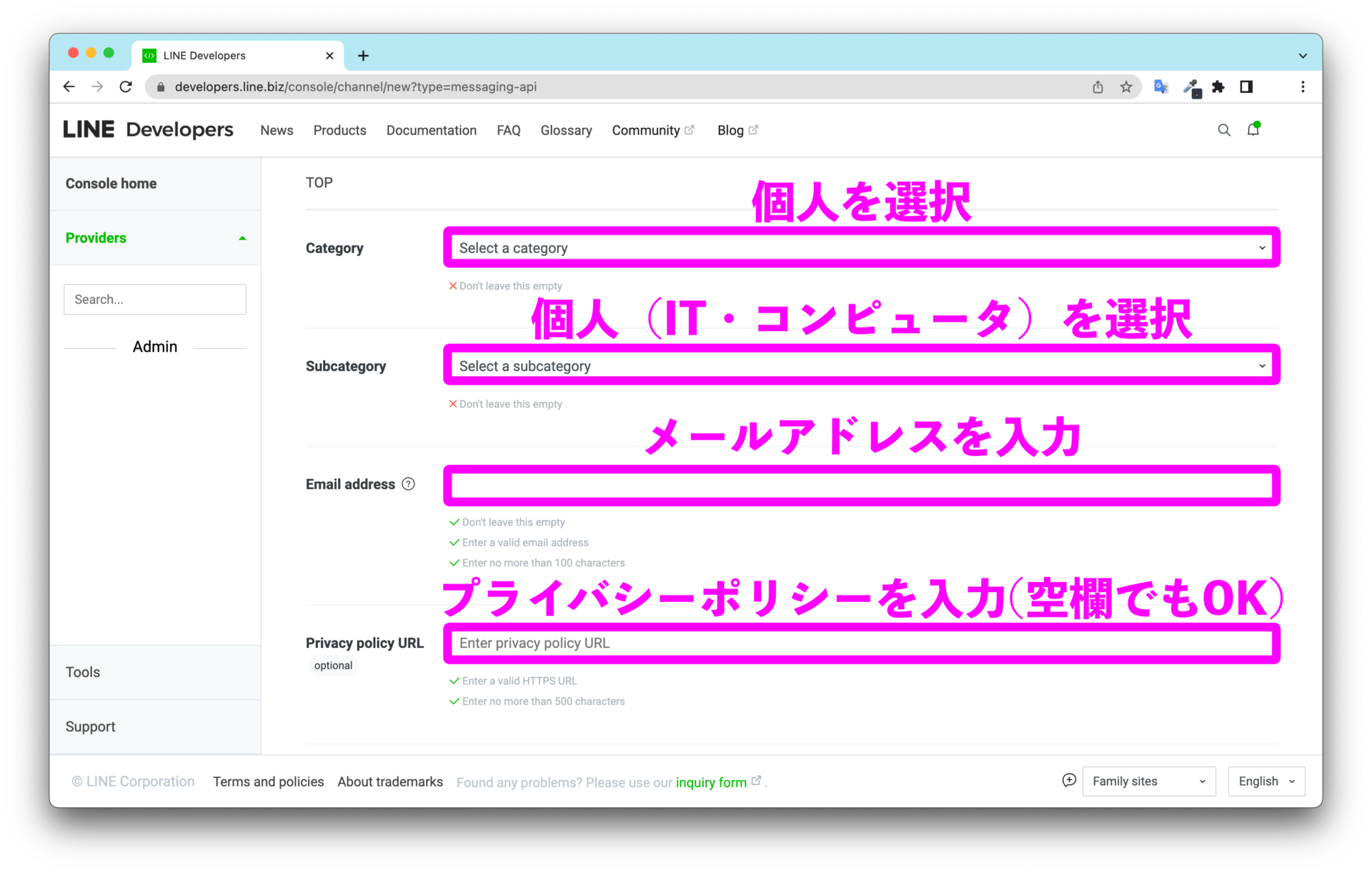Open the notification bell in the header
Image resolution: width=1372 pixels, height=873 pixels.
coord(1255,129)
